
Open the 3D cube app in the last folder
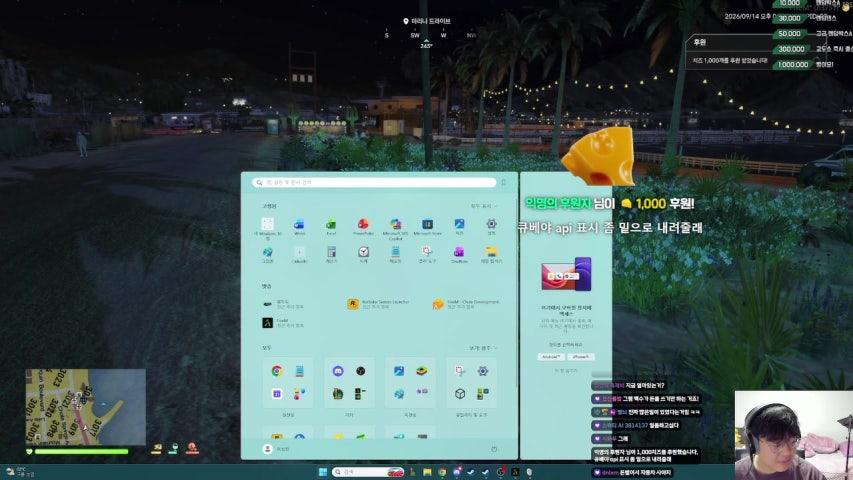tap(460, 393)
